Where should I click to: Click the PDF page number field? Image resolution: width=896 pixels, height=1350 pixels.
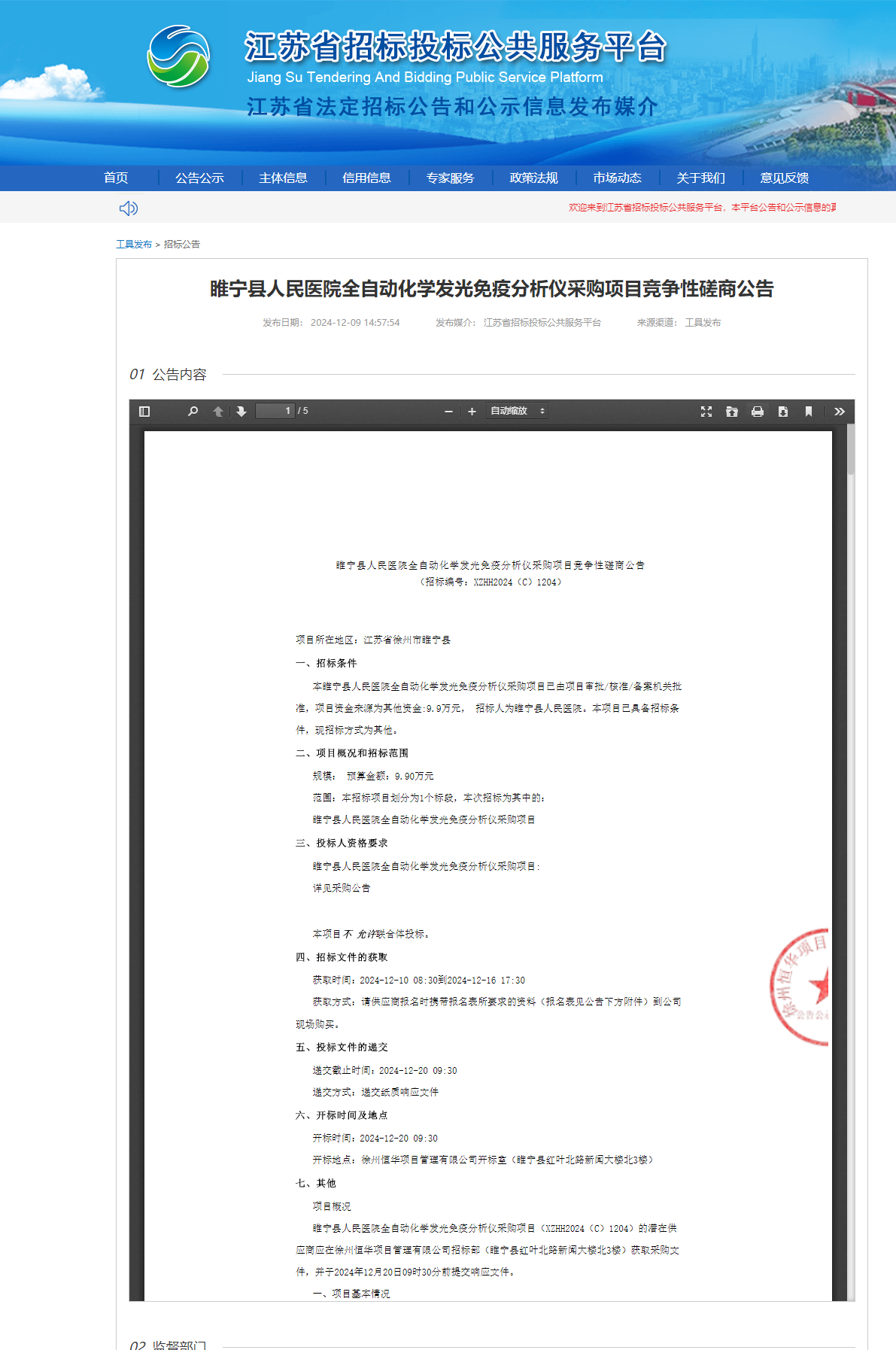tap(275, 411)
